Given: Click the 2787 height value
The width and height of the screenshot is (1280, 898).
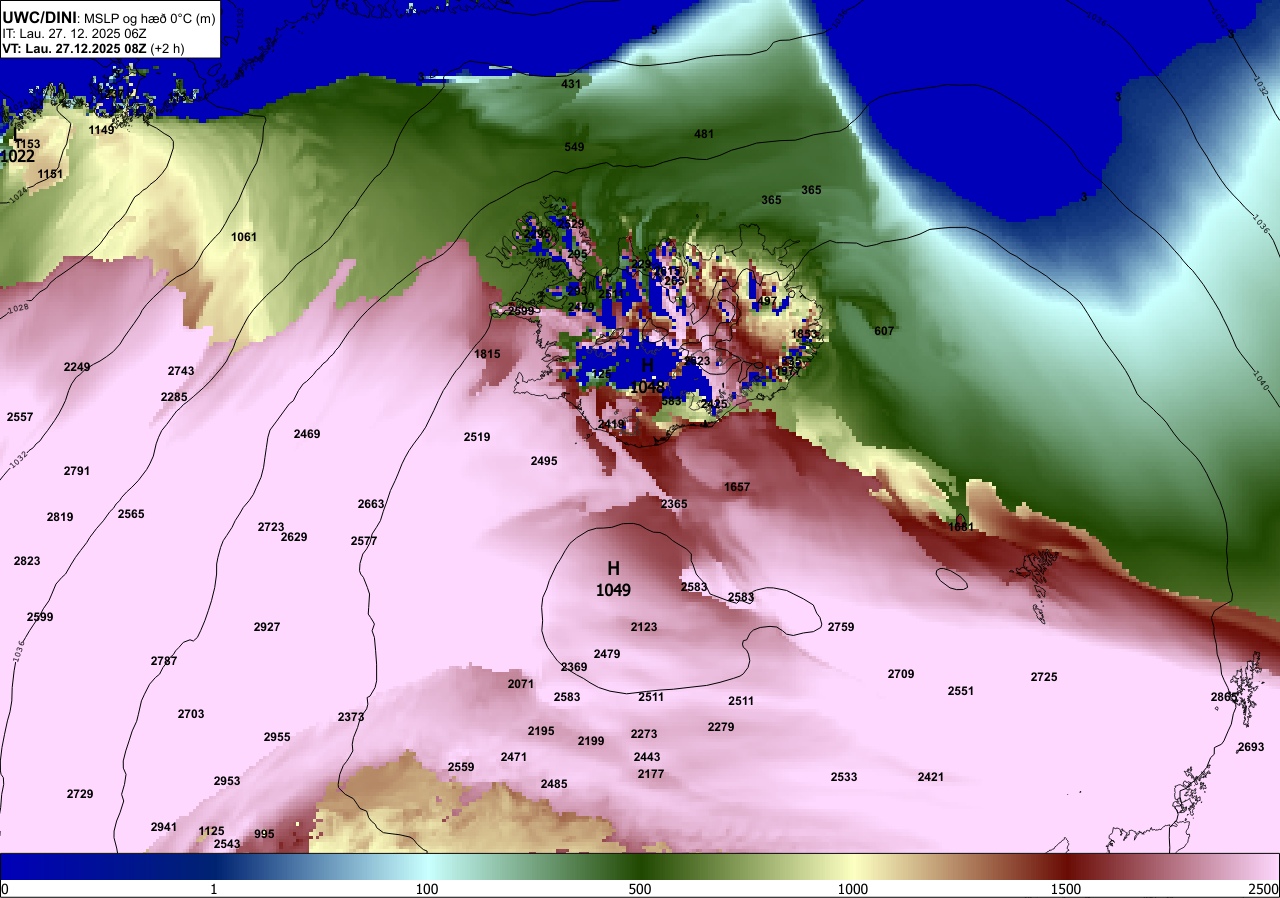Looking at the screenshot, I should pyautogui.click(x=164, y=661).
